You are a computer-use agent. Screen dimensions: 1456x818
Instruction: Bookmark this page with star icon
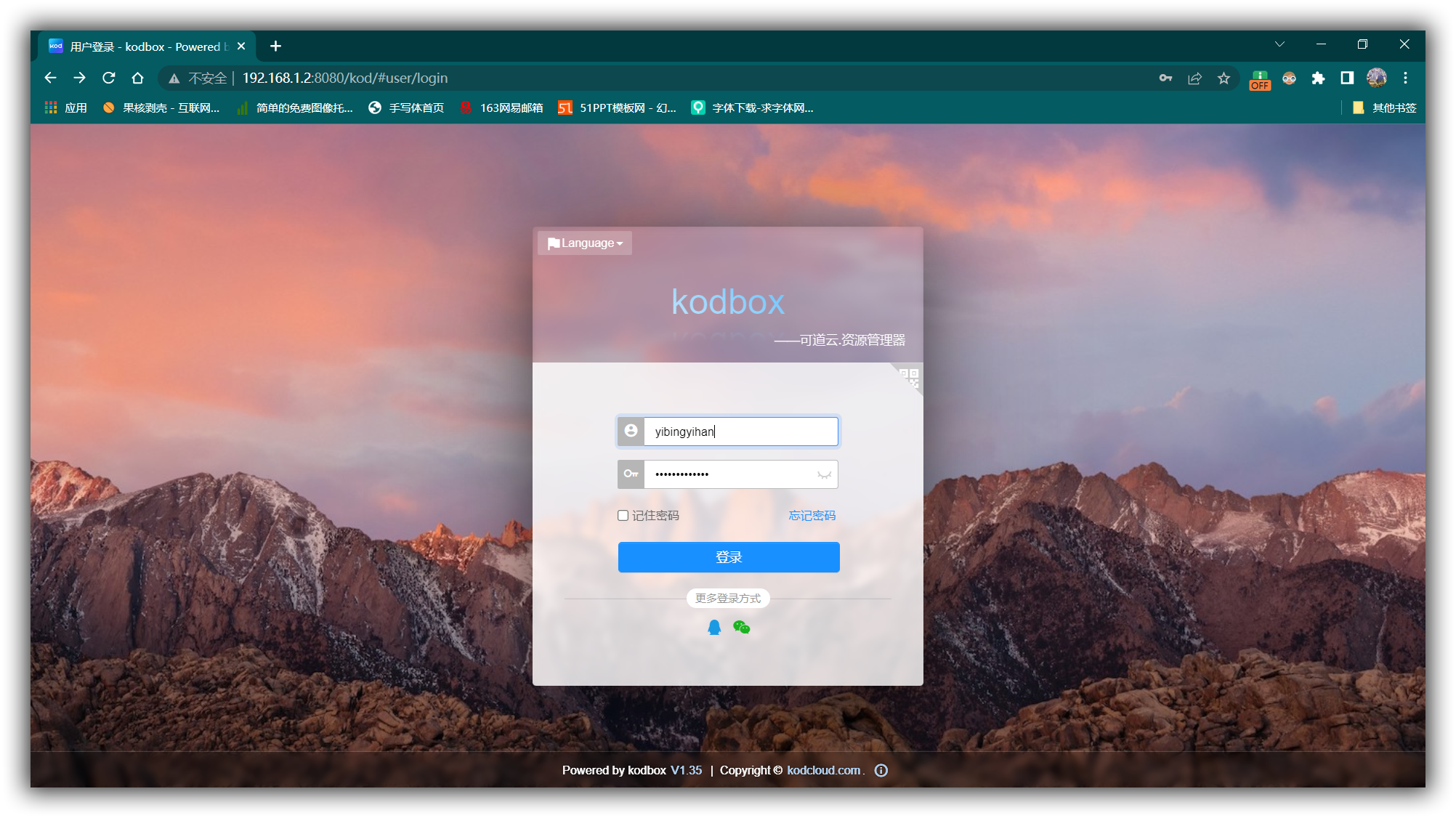[x=1224, y=78]
